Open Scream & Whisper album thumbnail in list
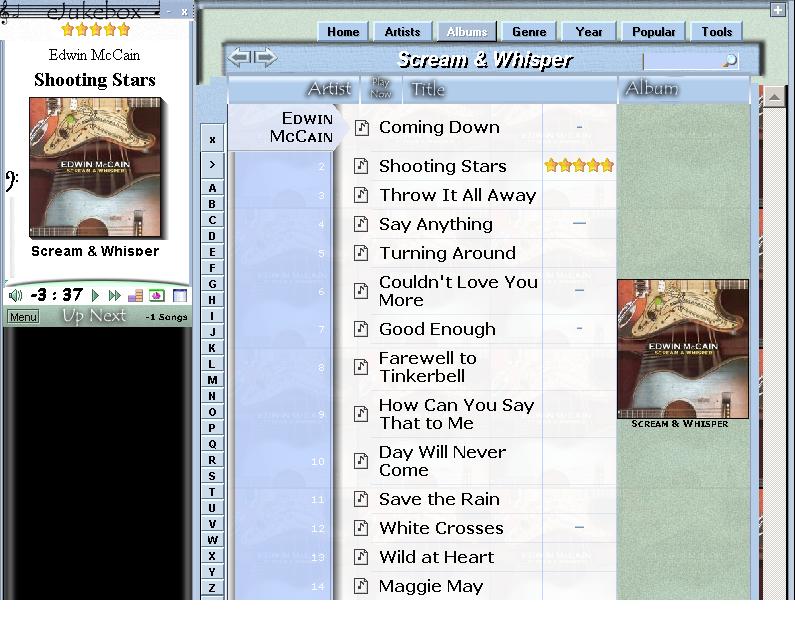Screen dimensions: 795x635 click(x=682, y=349)
